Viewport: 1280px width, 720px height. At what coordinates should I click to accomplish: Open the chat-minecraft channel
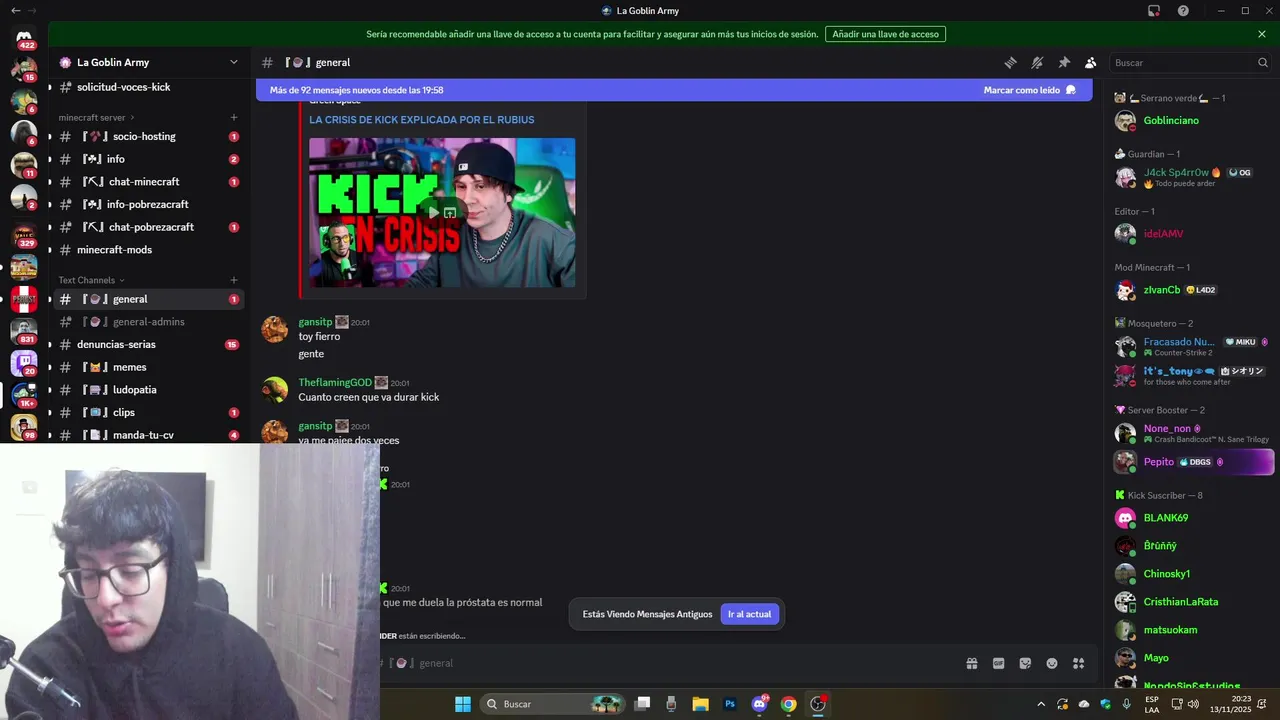[x=148, y=182]
